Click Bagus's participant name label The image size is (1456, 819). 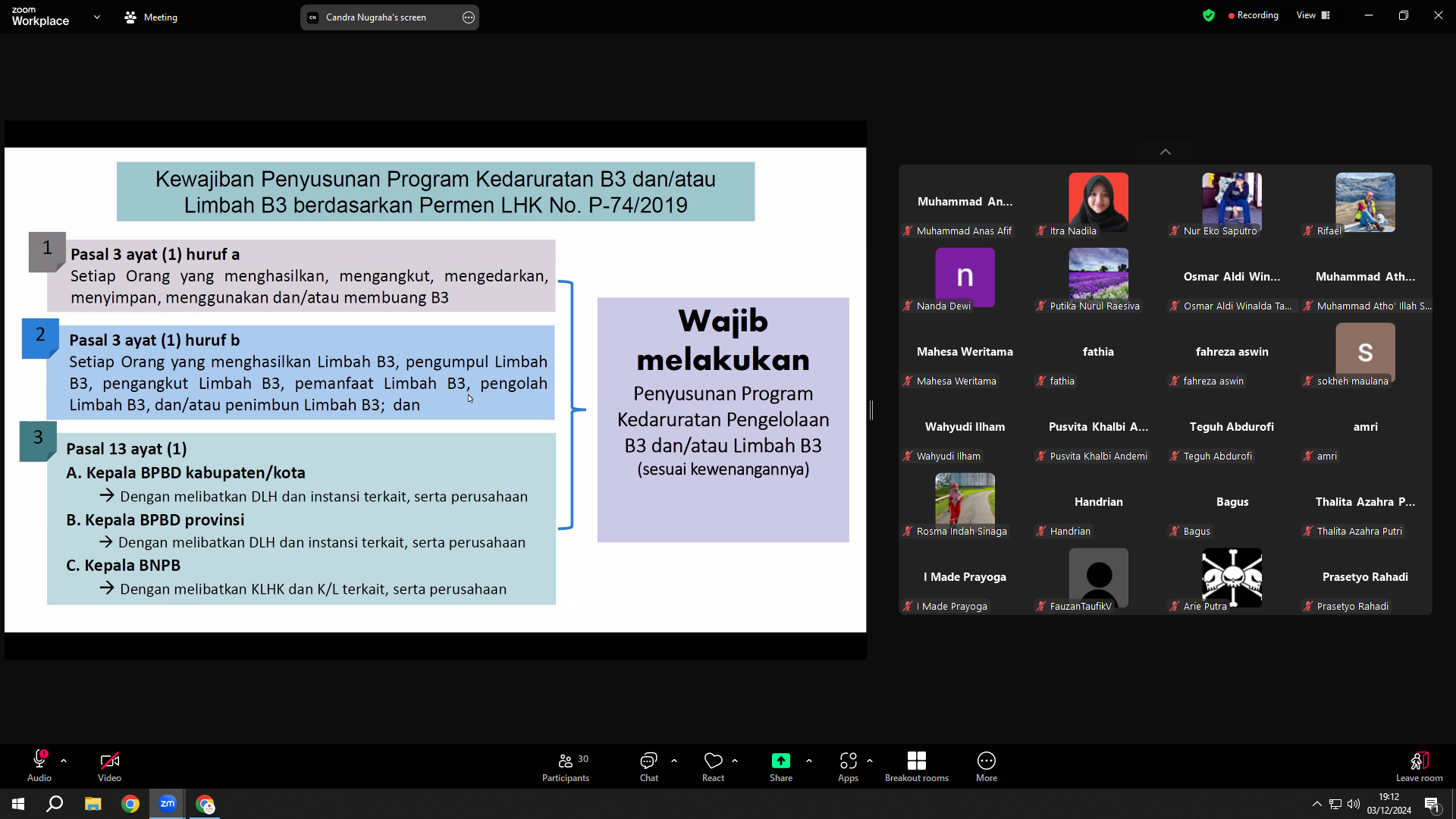tap(1197, 531)
